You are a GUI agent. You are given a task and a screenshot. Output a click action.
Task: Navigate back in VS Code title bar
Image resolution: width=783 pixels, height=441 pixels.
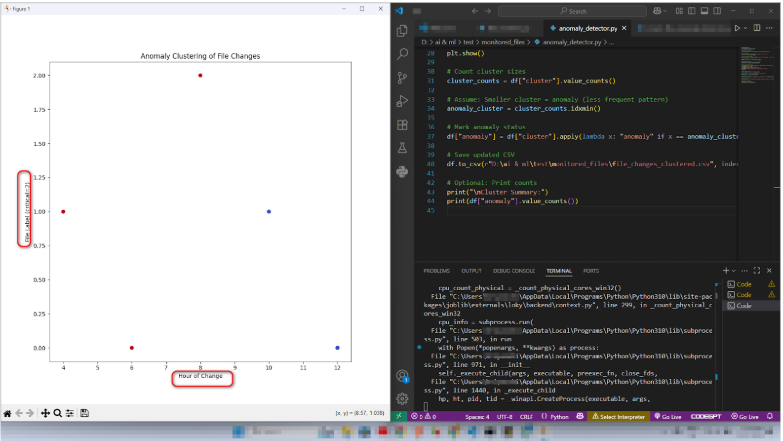coord(474,11)
